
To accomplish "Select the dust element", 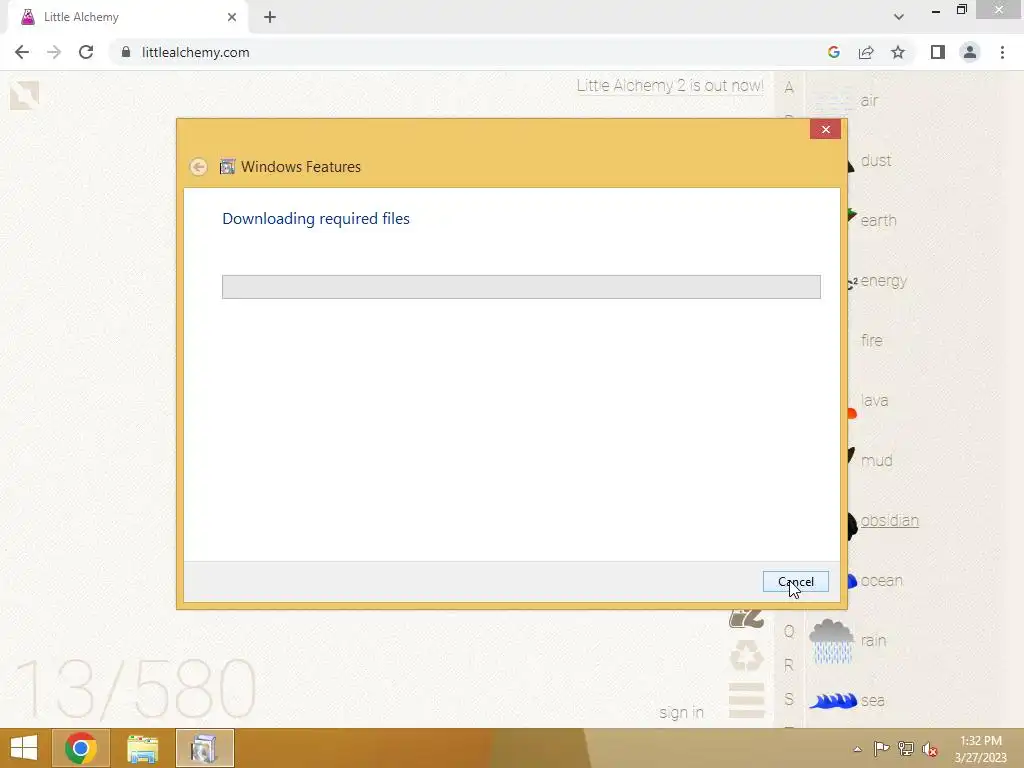I will click(x=876, y=161).
